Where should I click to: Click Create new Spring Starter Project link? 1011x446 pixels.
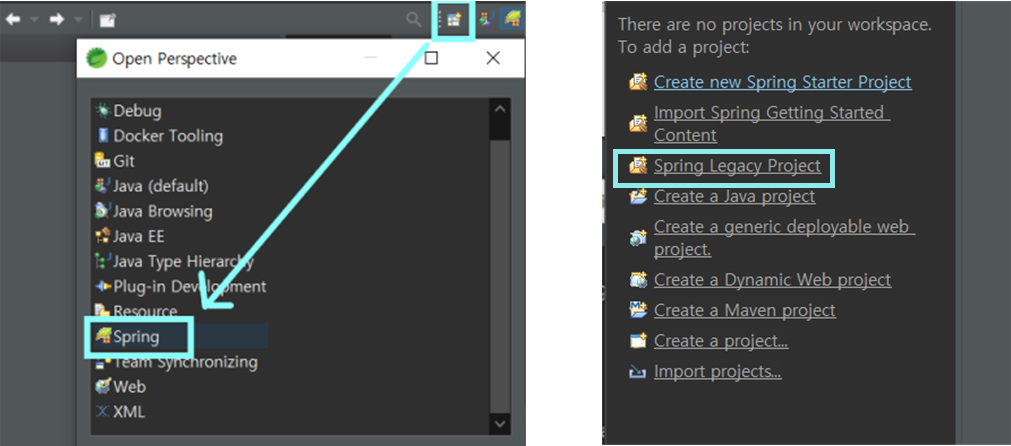[782, 82]
